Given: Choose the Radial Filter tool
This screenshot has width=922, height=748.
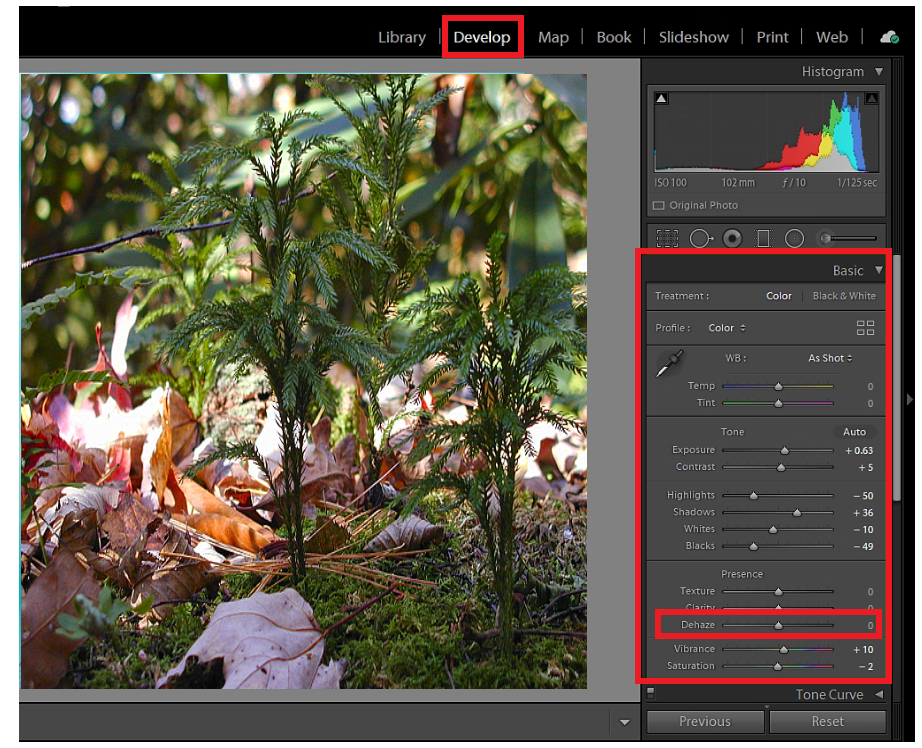Looking at the screenshot, I should tap(795, 238).
